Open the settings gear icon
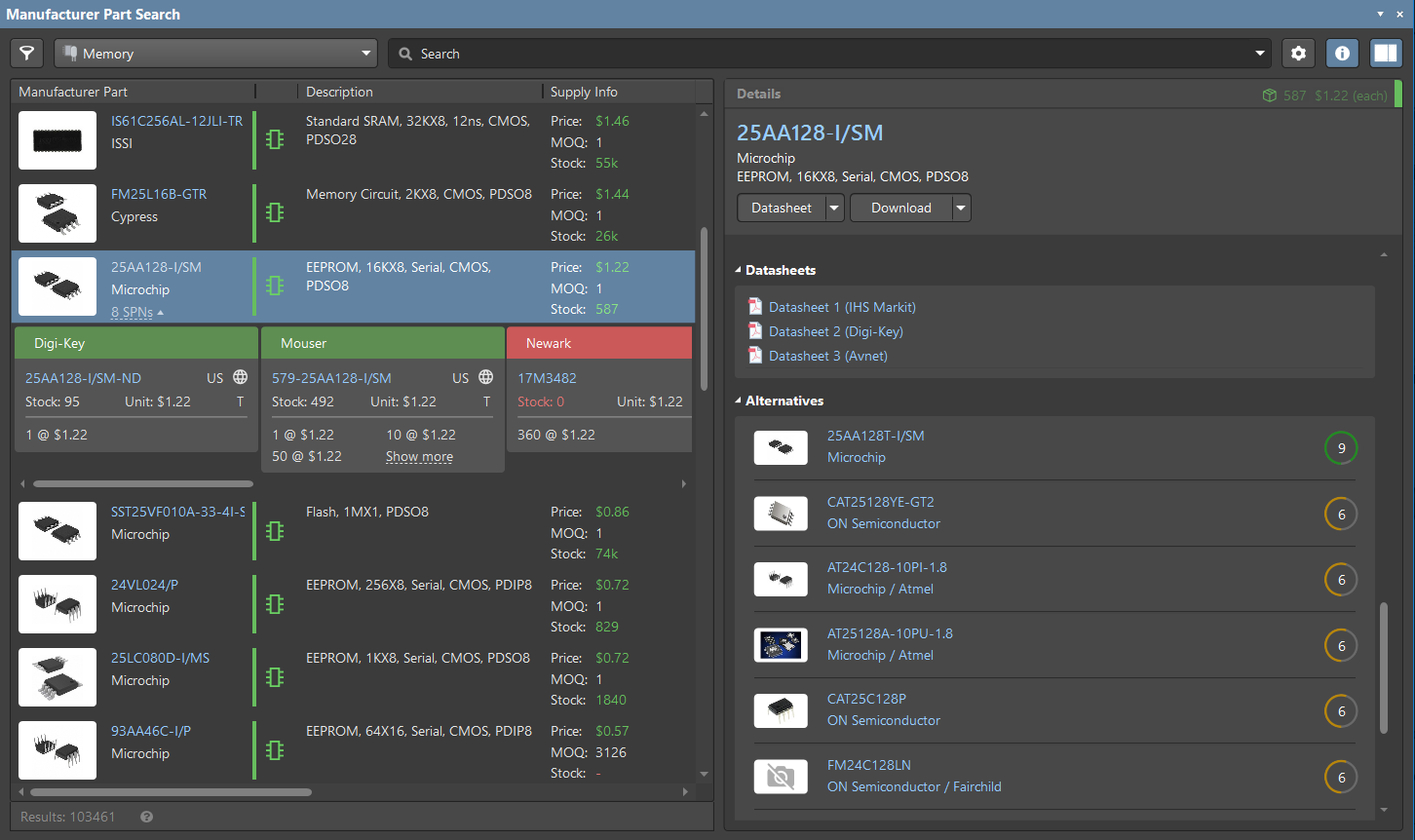The image size is (1415, 840). 1298,54
